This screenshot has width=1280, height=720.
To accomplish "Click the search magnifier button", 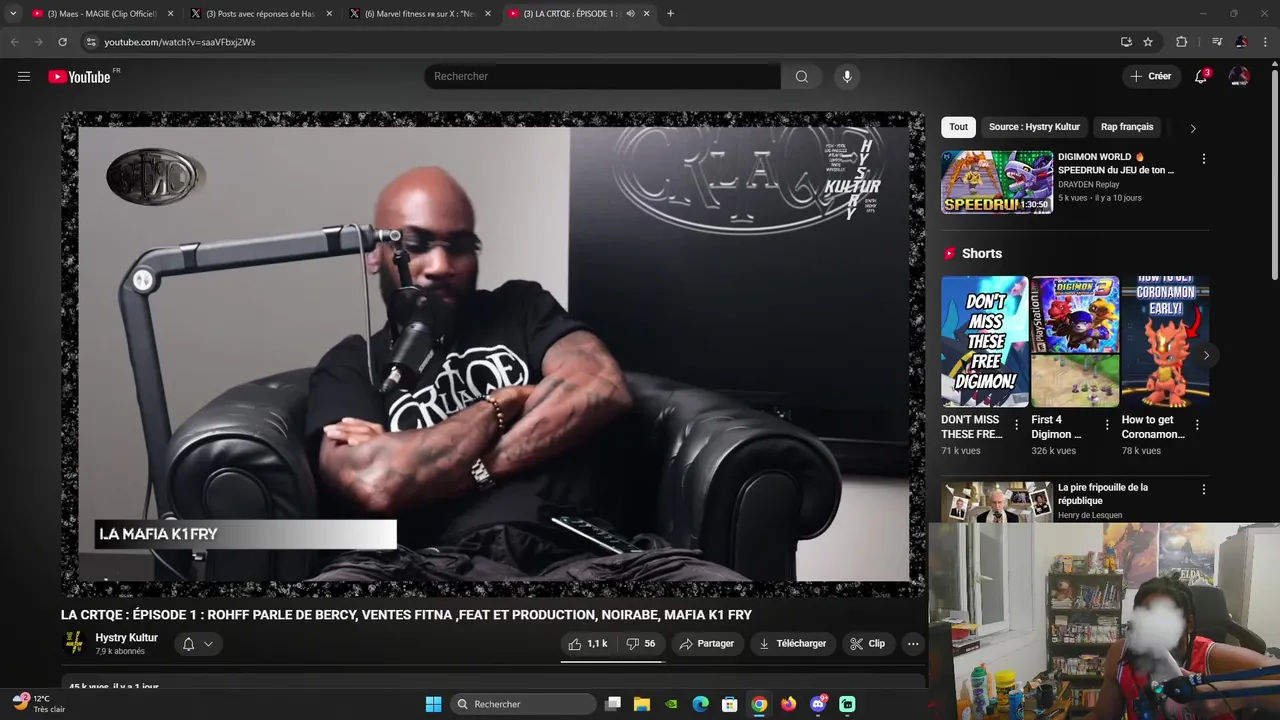I will coord(802,77).
